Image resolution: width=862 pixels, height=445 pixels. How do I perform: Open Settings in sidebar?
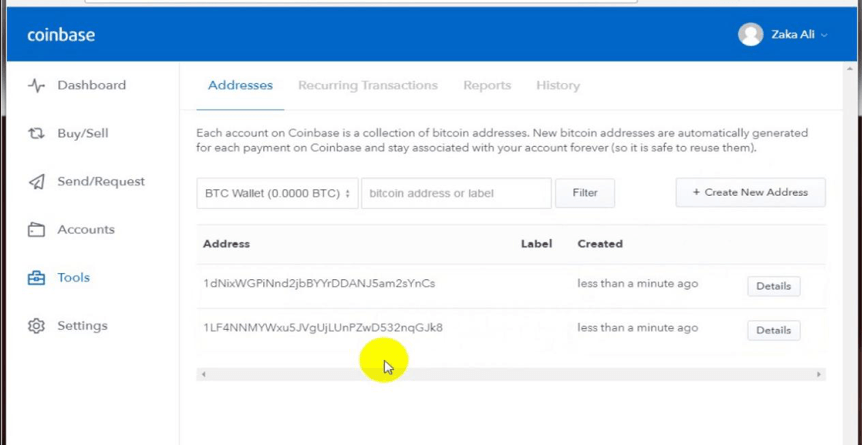click(x=82, y=326)
